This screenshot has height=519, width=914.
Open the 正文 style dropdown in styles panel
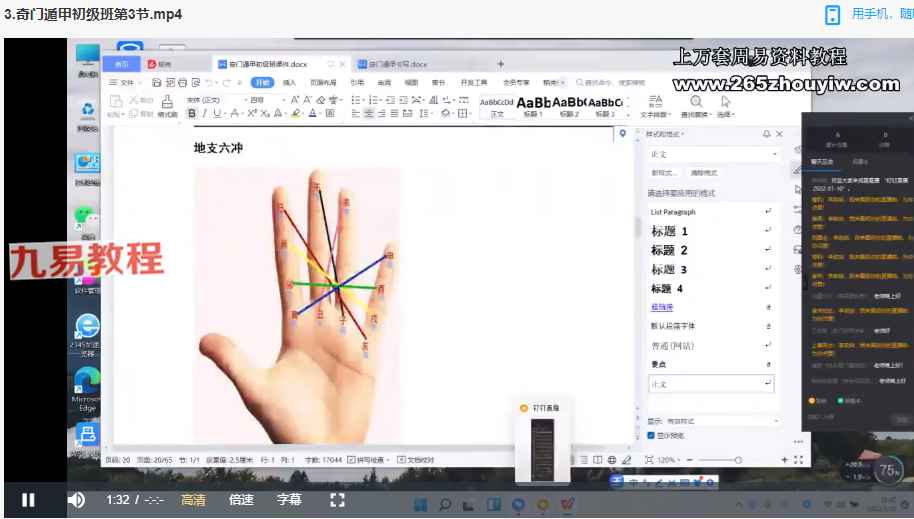click(714, 155)
